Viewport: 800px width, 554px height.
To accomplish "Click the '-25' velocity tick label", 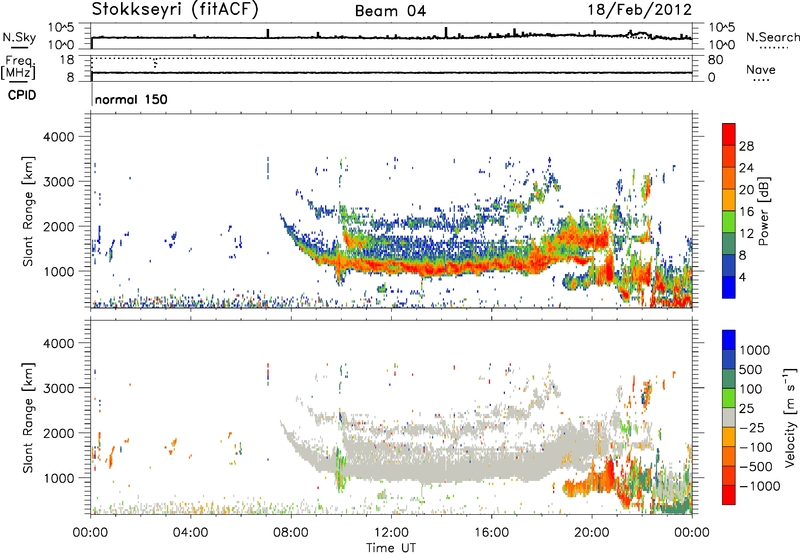I will tap(755, 427).
